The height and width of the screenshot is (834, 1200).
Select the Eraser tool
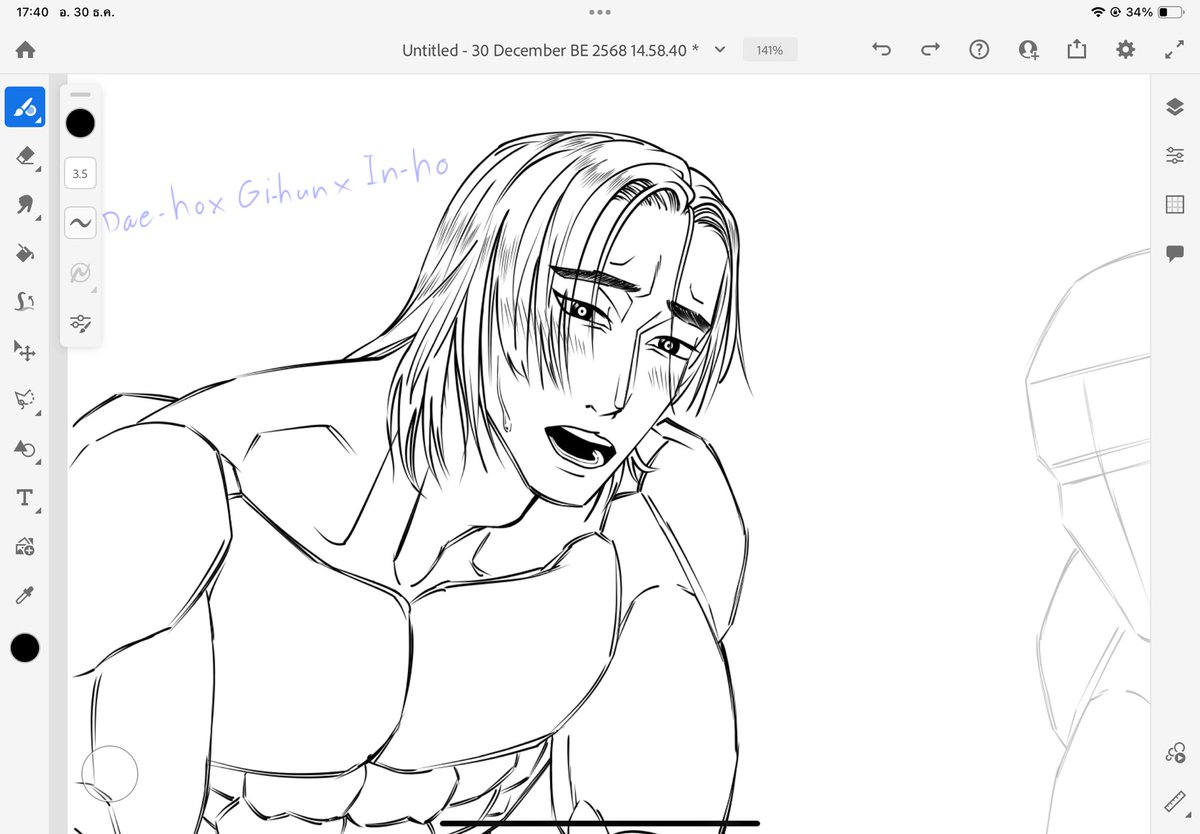(x=25, y=156)
